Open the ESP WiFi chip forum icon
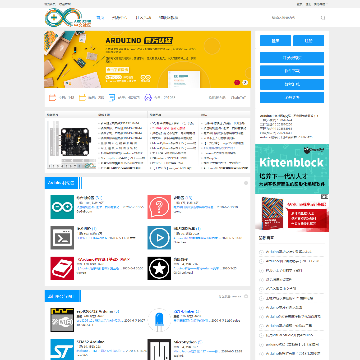 [62, 320]
